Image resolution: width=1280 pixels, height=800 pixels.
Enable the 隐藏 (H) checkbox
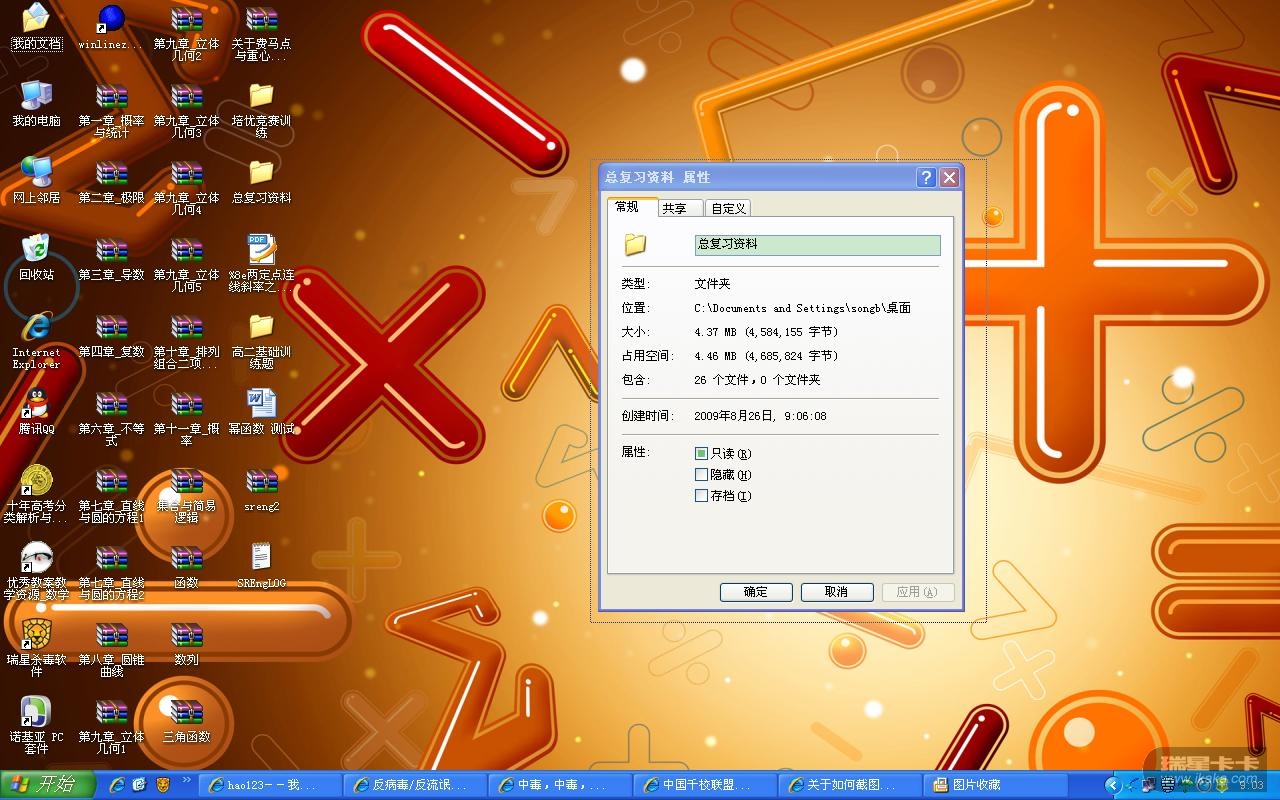pyautogui.click(x=701, y=475)
